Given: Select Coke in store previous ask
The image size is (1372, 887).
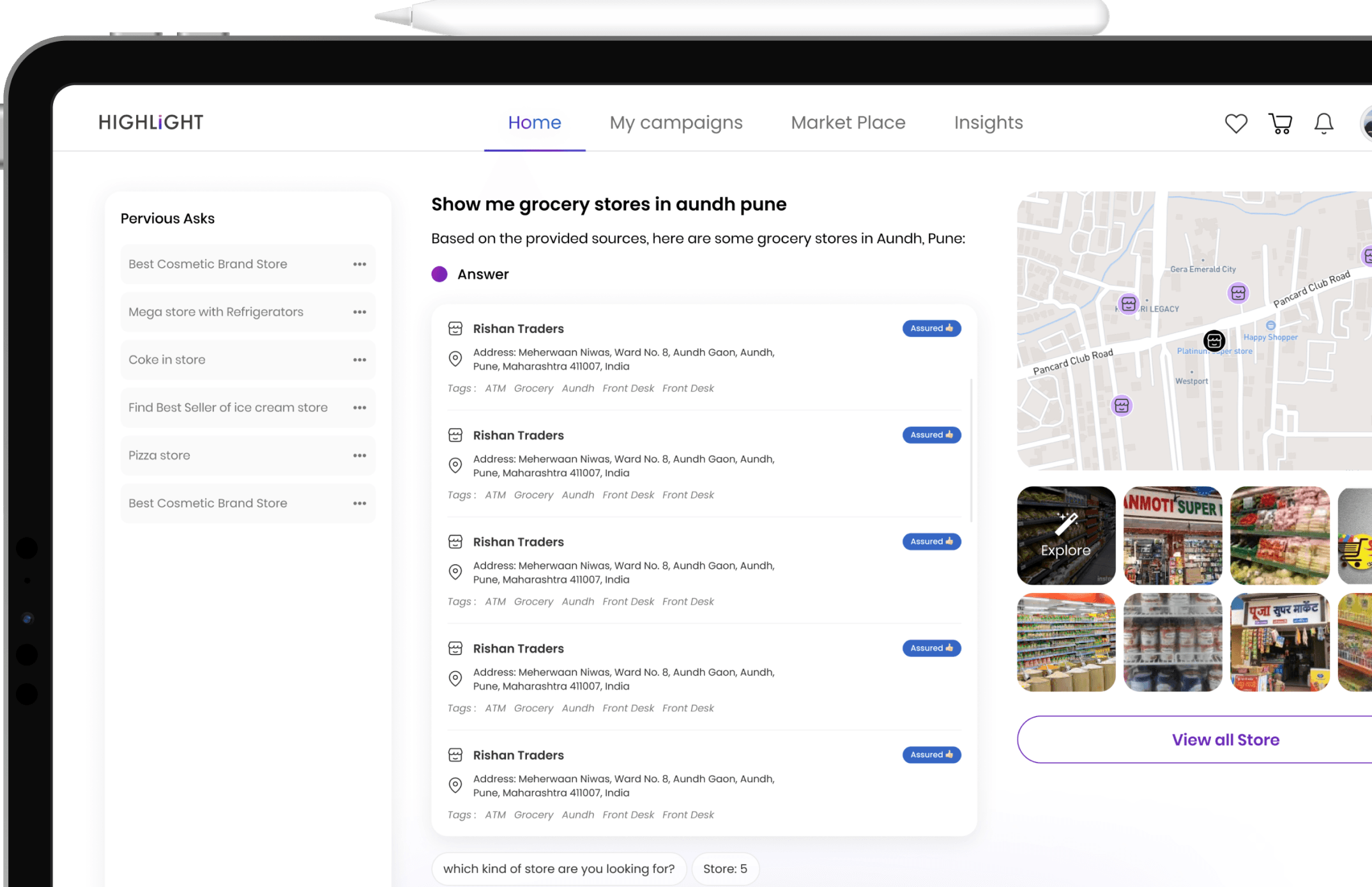Looking at the screenshot, I should click(248, 360).
